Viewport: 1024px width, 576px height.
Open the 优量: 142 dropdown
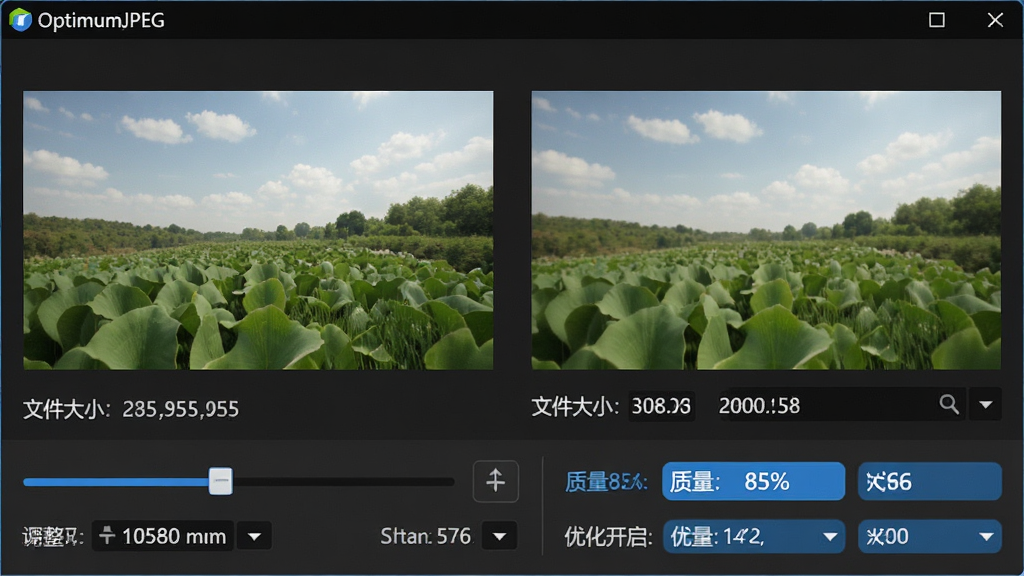click(x=754, y=536)
